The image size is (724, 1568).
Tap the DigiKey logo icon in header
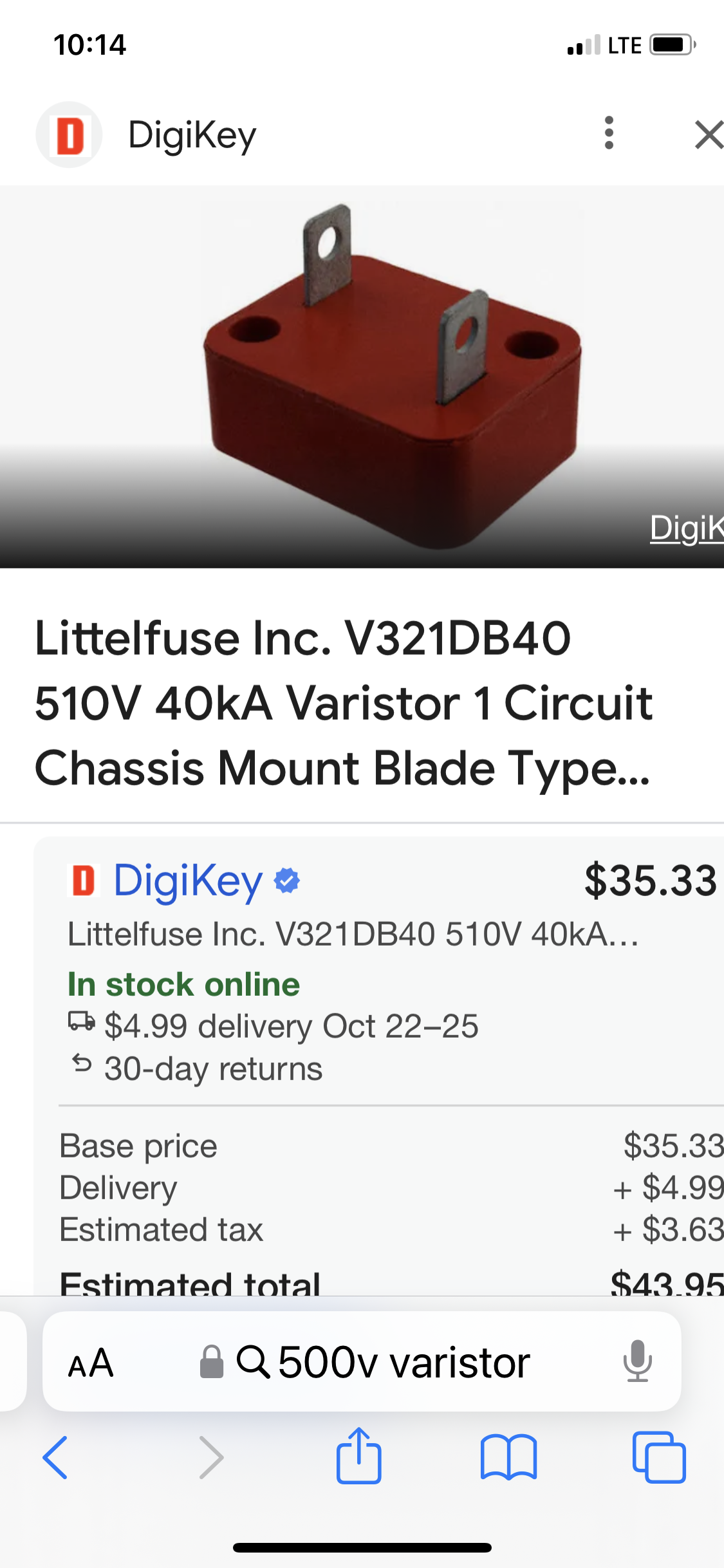pyautogui.click(x=69, y=135)
